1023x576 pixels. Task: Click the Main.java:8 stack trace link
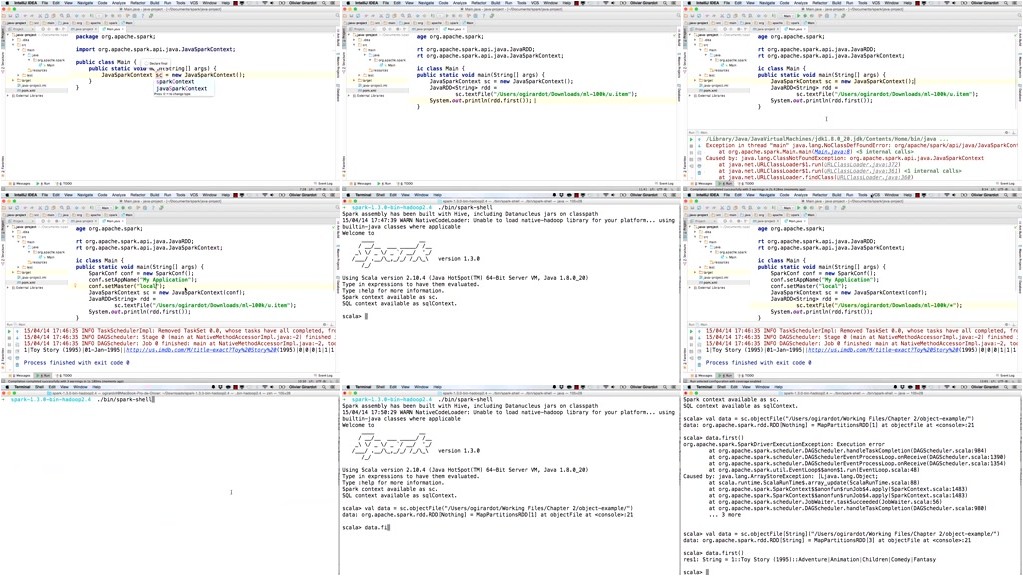coord(832,151)
